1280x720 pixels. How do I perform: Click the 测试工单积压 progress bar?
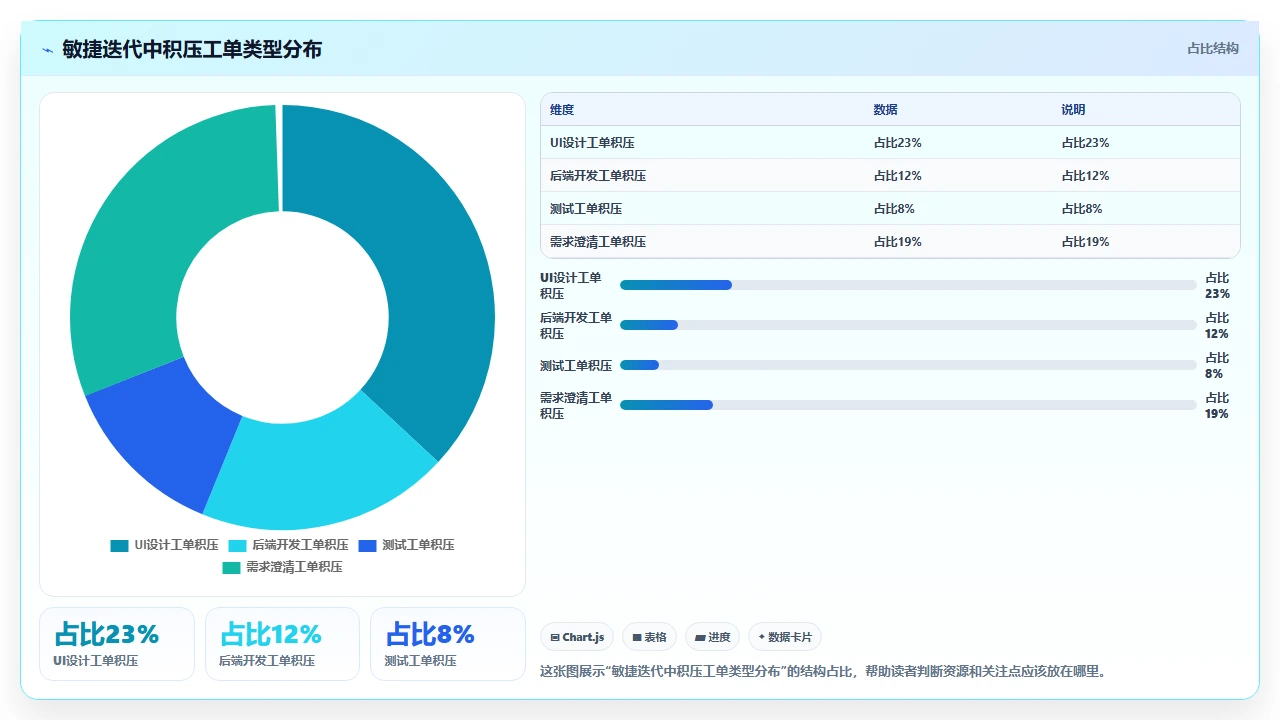(908, 365)
